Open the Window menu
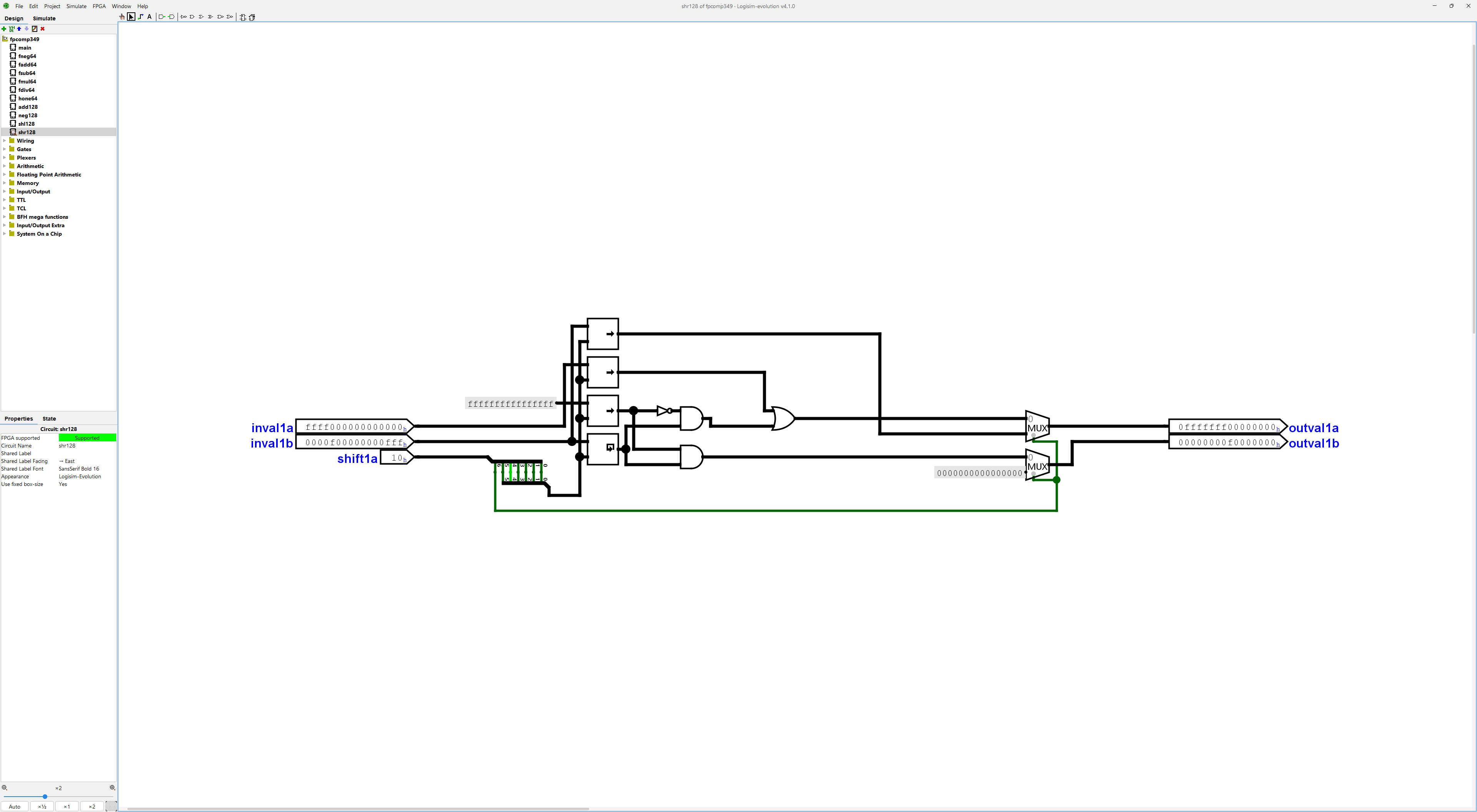 (122, 6)
